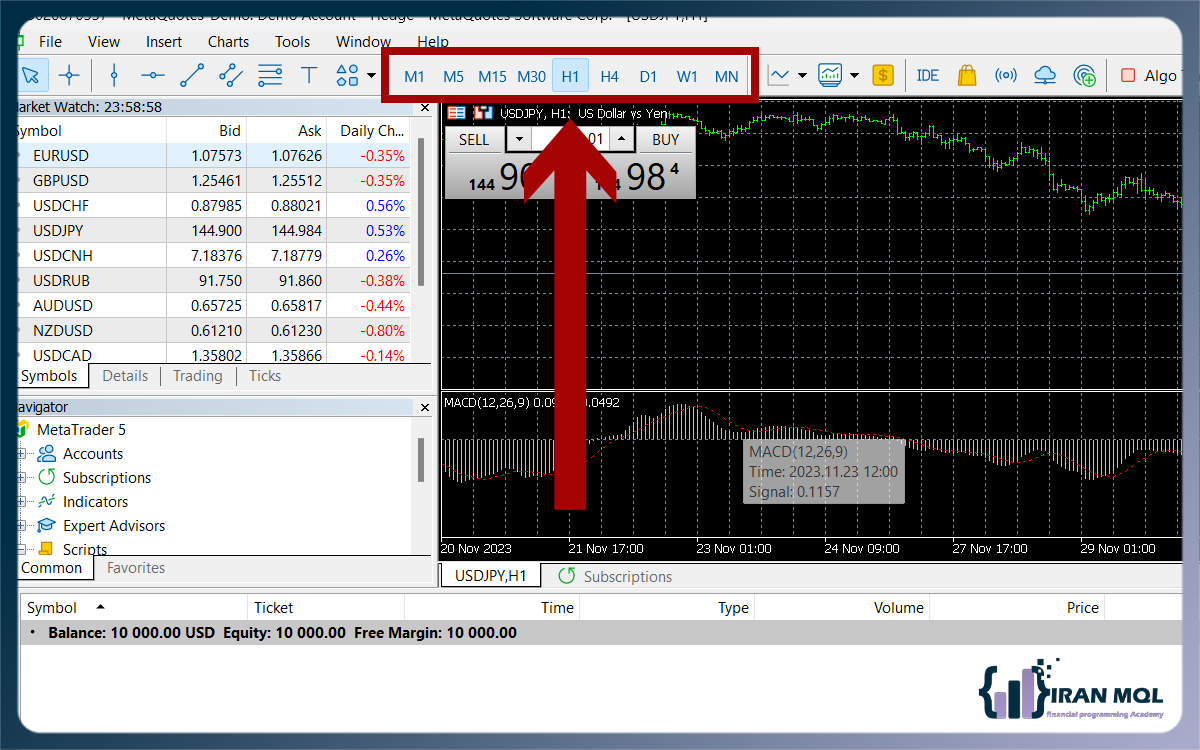Viewport: 1200px width, 750px height.
Task: Change the timeframe to D1 daily
Action: pyautogui.click(x=649, y=76)
